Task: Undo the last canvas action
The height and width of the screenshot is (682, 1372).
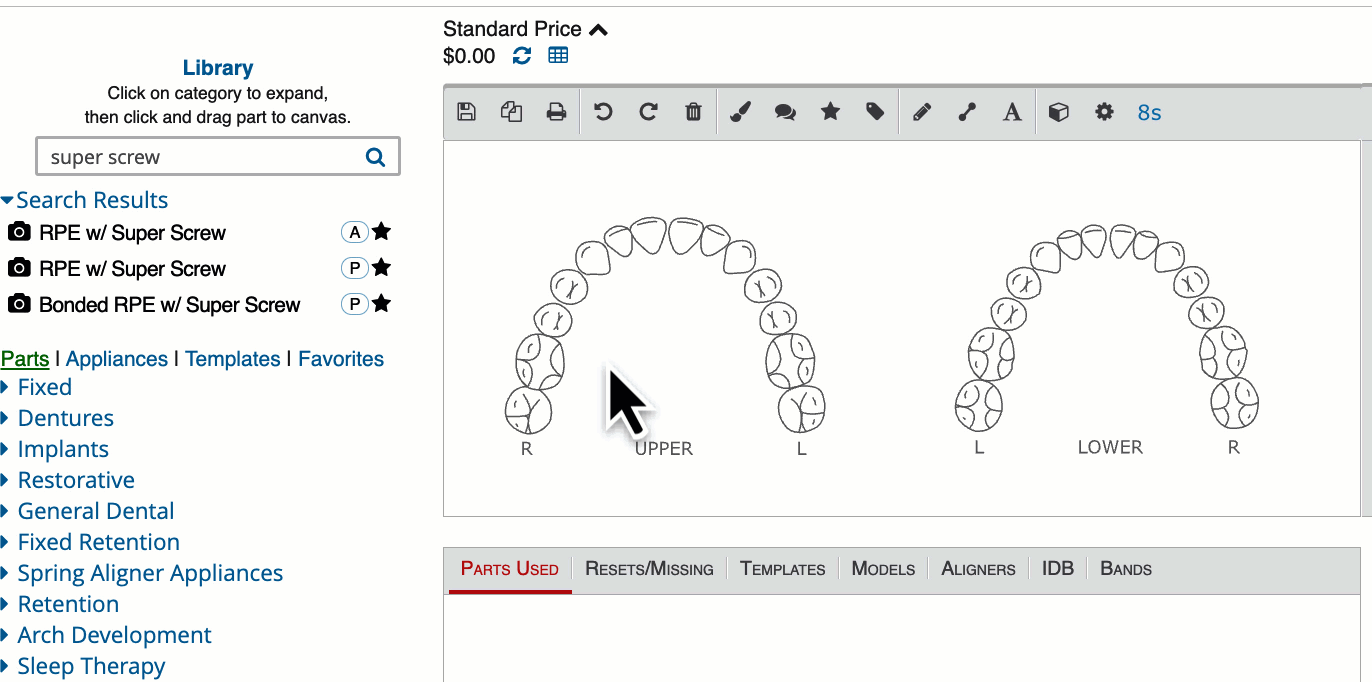Action: point(602,112)
